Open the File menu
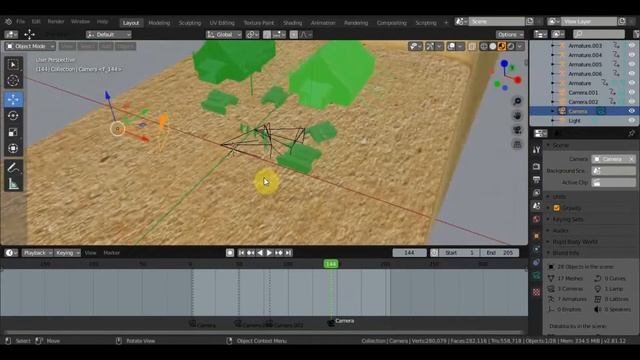 (x=21, y=22)
